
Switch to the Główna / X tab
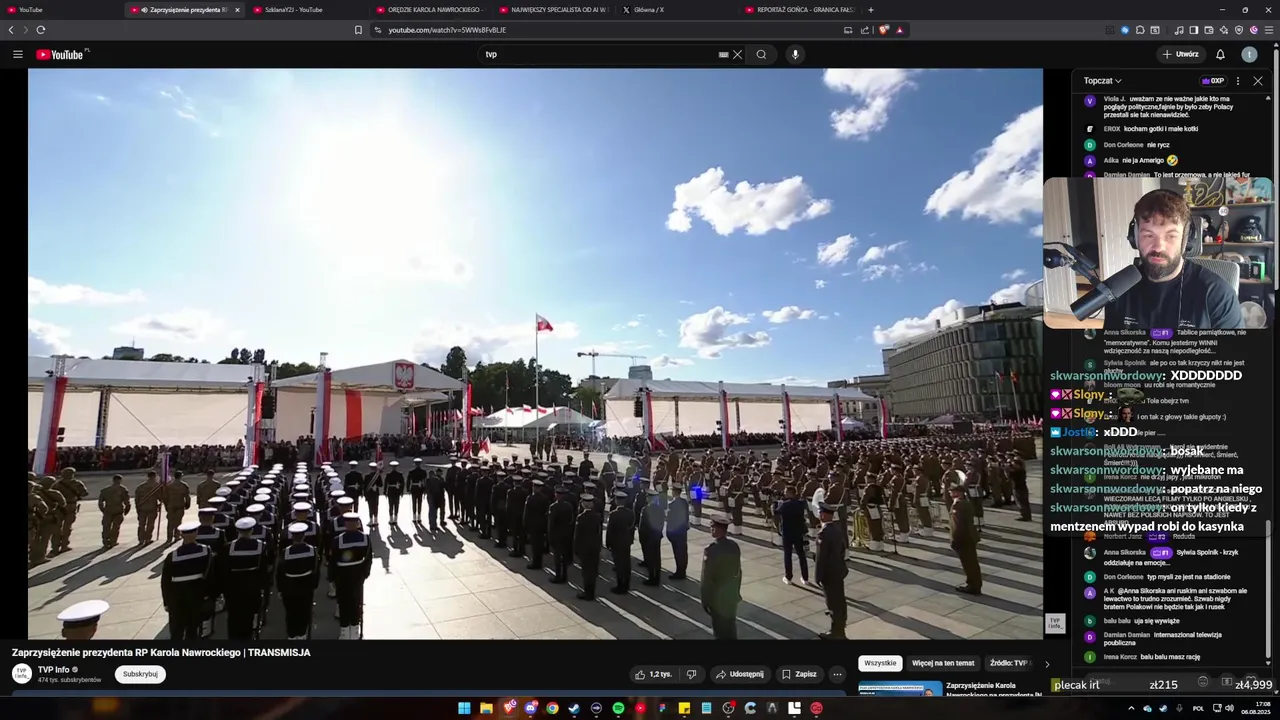pos(676,10)
